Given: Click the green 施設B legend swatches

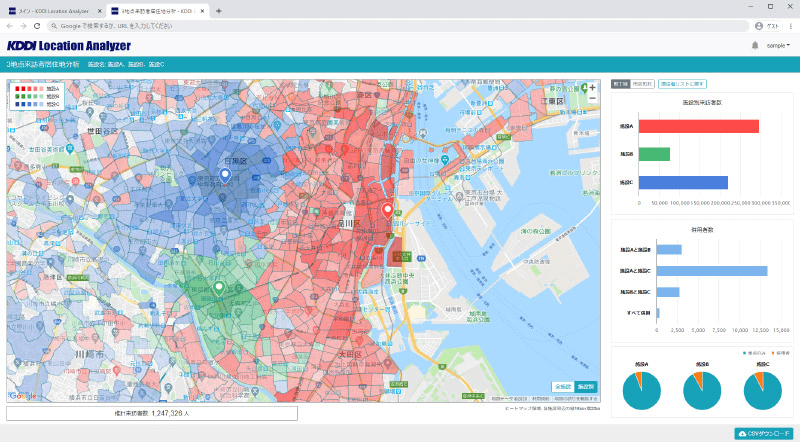Looking at the screenshot, I should [x=29, y=96].
